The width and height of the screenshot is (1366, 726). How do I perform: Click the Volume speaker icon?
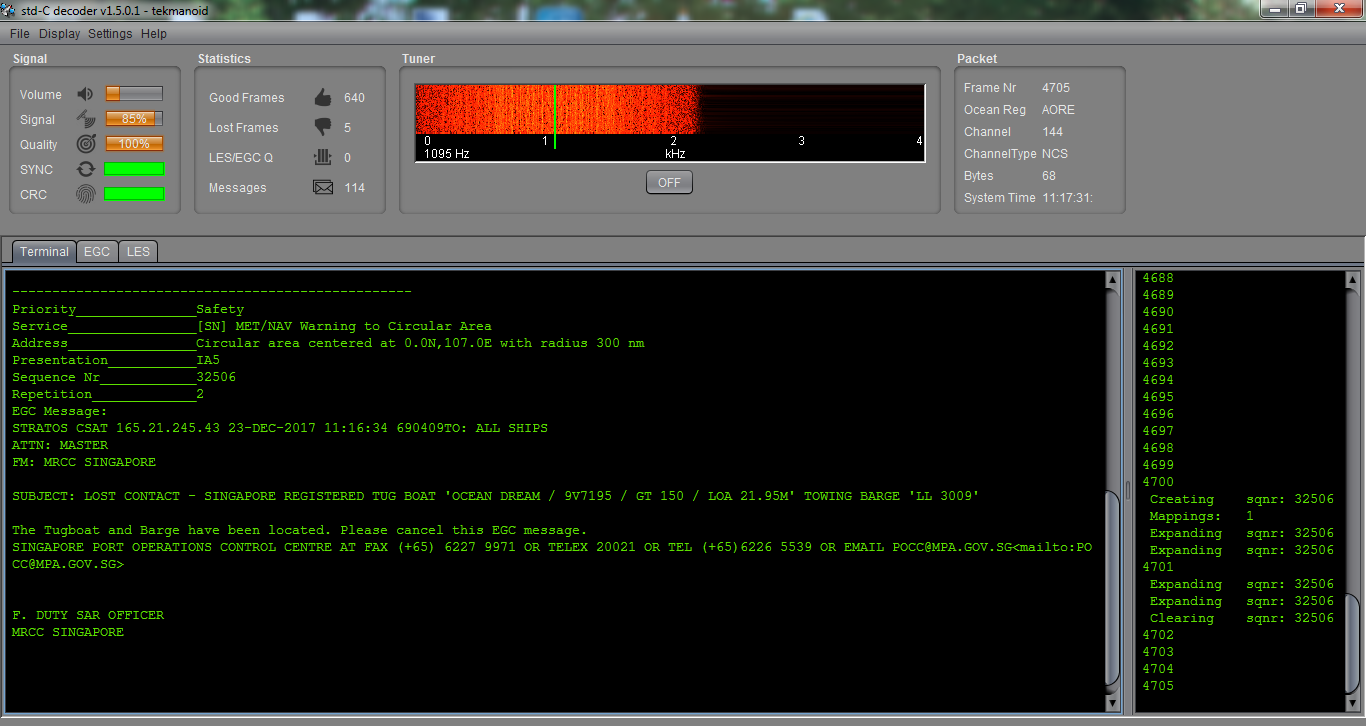(85, 94)
